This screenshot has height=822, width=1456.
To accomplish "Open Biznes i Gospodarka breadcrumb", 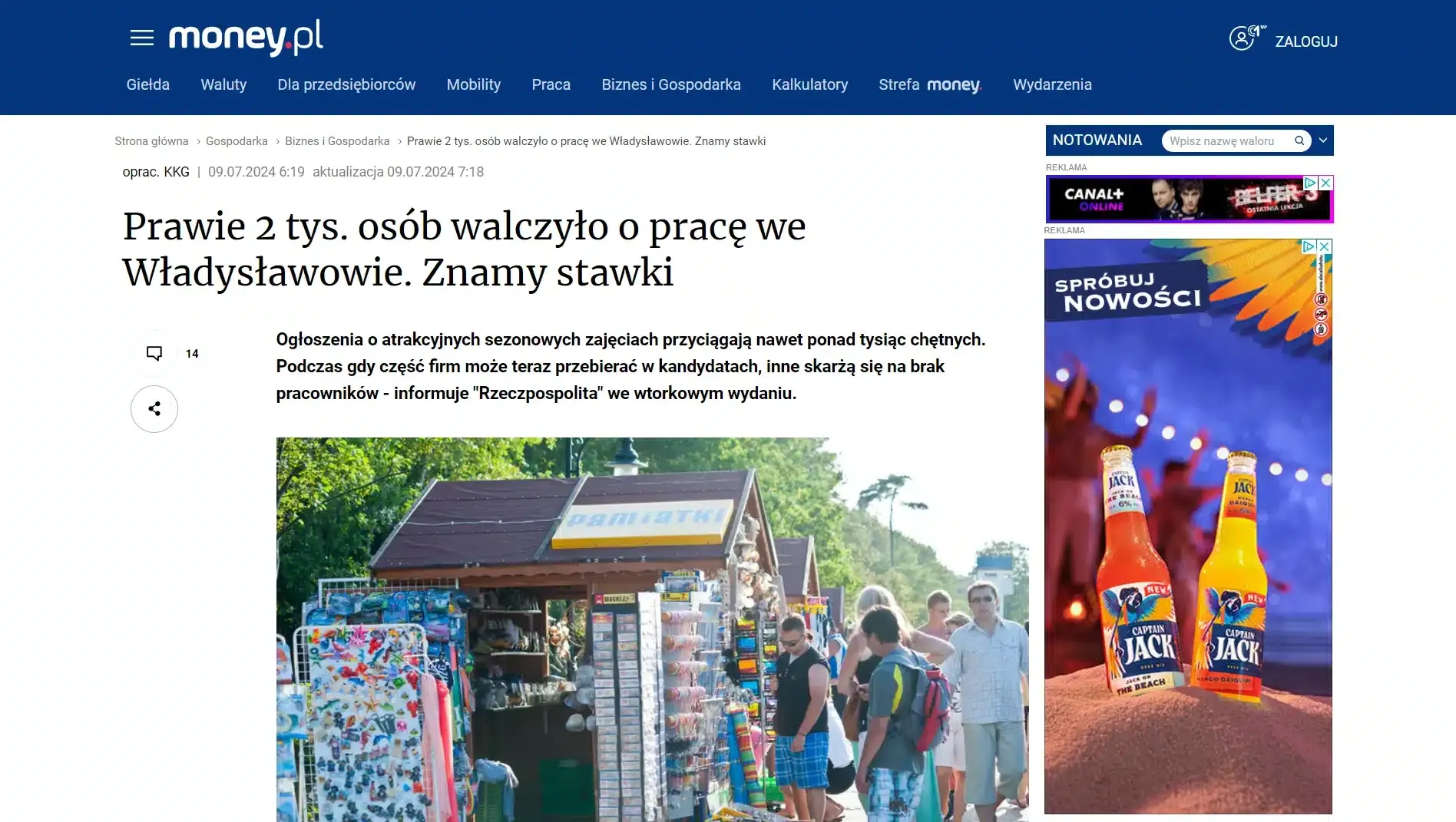I will (x=337, y=141).
